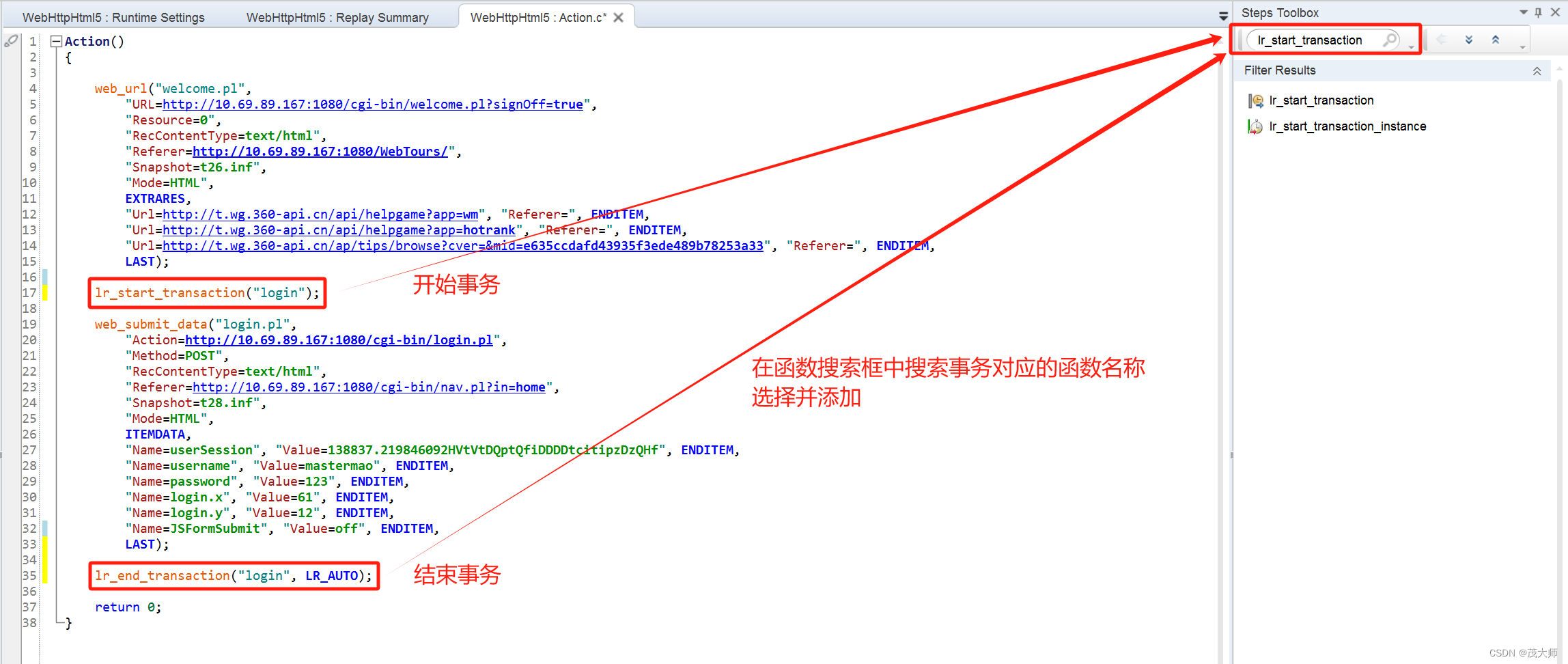This screenshot has height=664, width=1568.
Task: Switch to the Replay Summary tab
Action: (x=337, y=16)
